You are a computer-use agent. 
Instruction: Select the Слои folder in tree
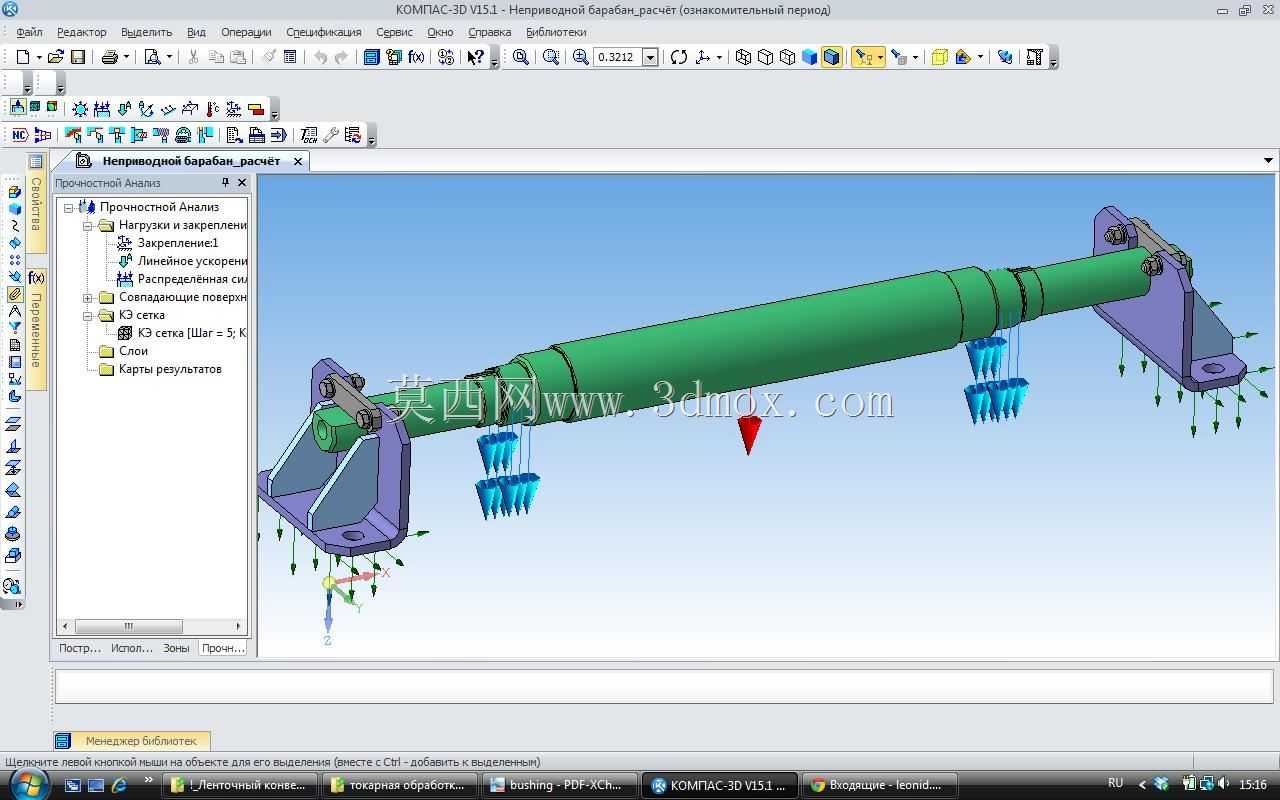(133, 351)
